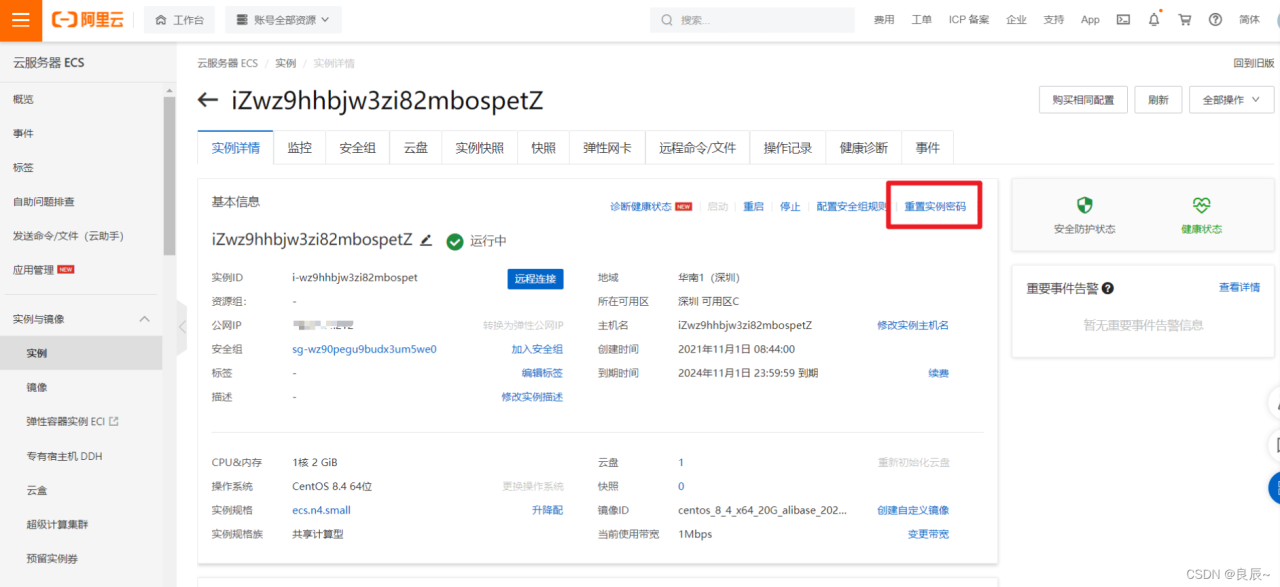This screenshot has height=587, width=1280.
Task: Switch to the 安全组 tab
Action: coord(357,148)
